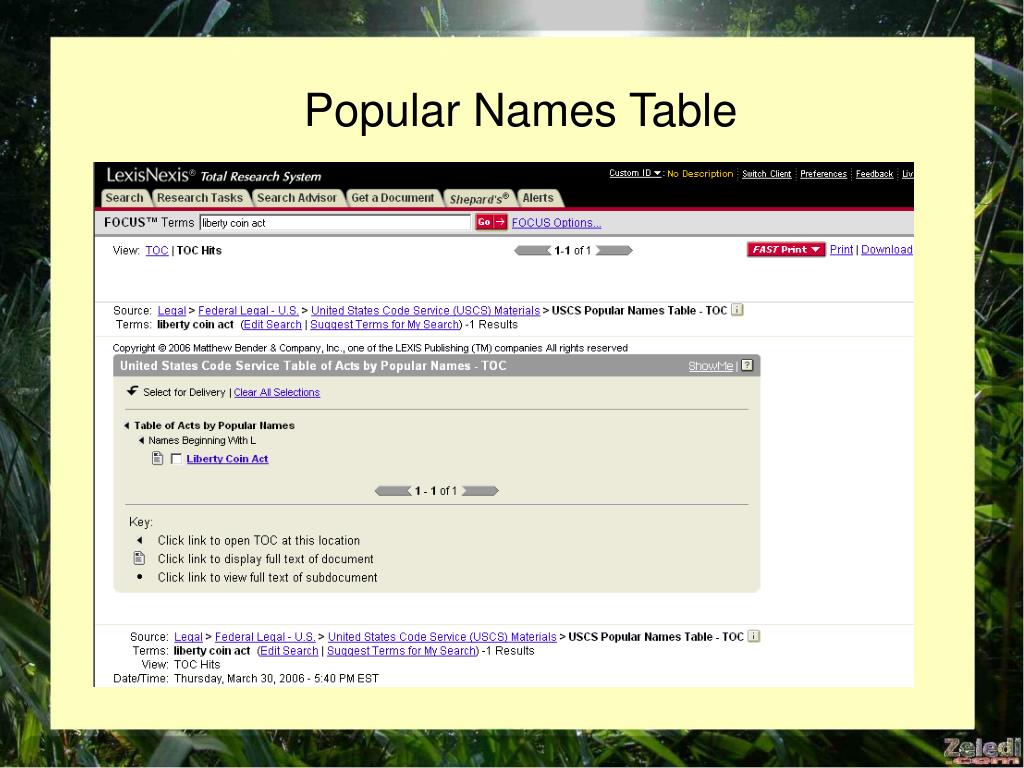Click the Download link
The image size is (1024, 768).
point(887,249)
